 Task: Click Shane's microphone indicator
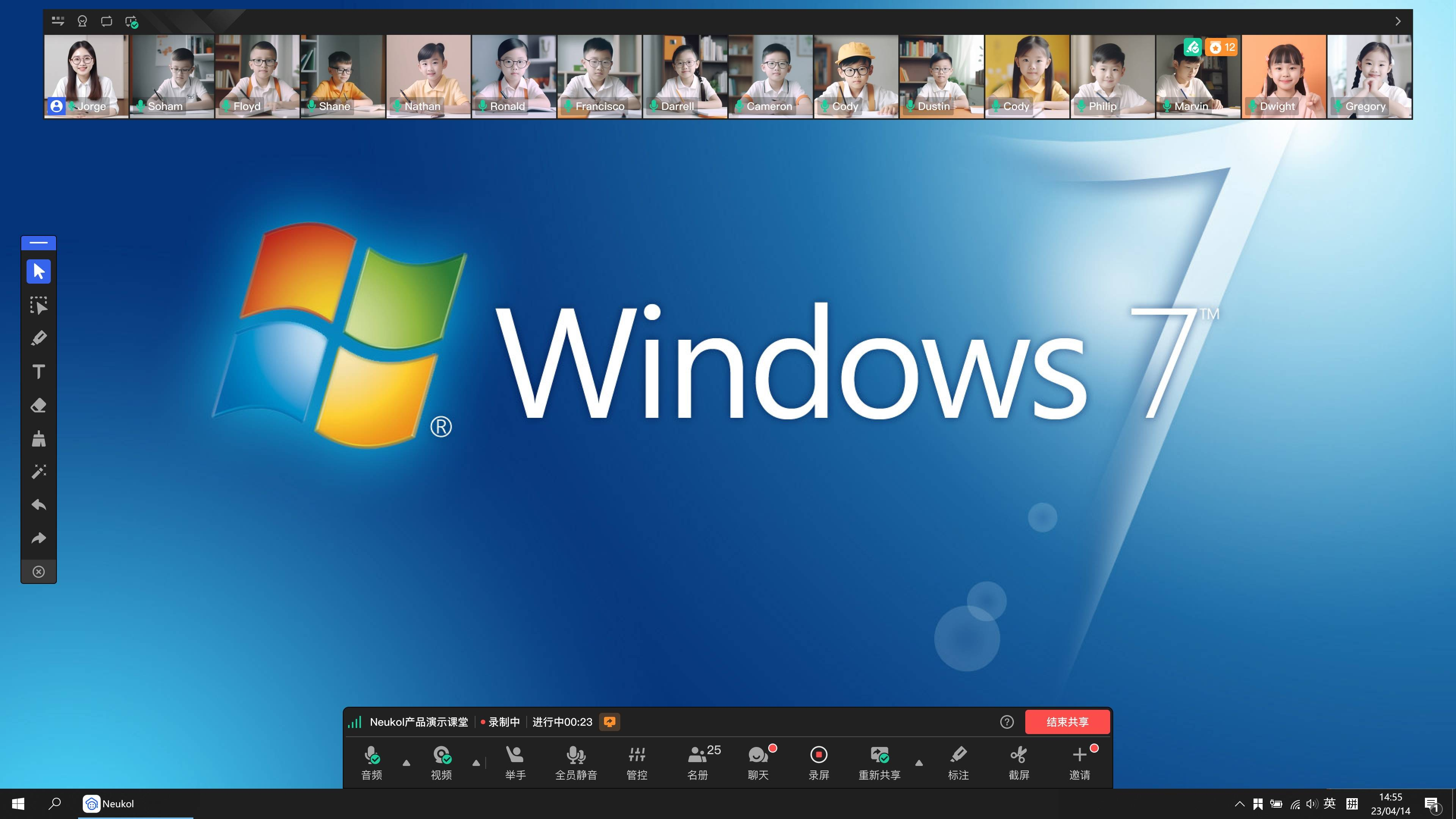(311, 106)
